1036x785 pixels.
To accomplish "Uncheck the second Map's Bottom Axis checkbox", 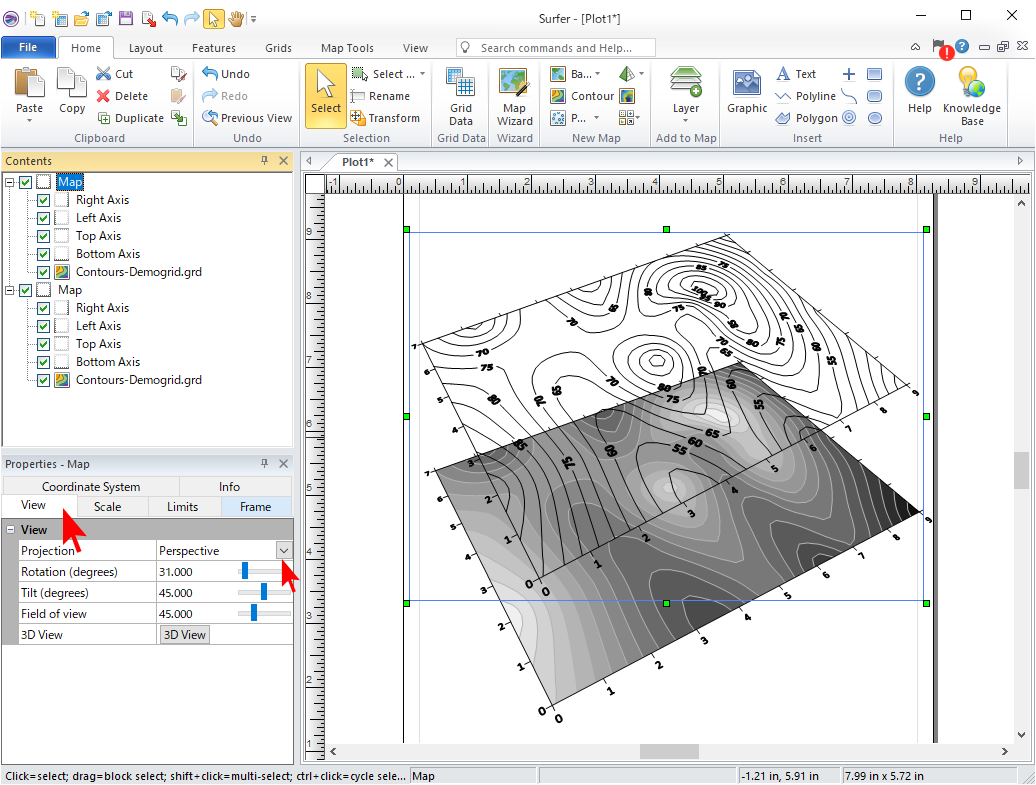I will coord(44,362).
